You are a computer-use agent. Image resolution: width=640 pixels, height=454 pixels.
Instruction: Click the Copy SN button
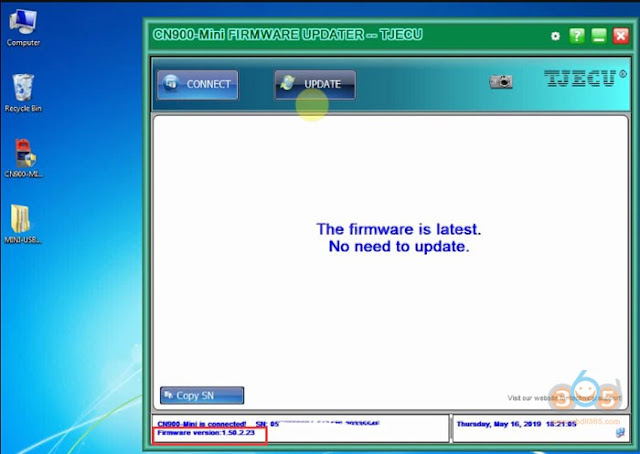(x=202, y=396)
